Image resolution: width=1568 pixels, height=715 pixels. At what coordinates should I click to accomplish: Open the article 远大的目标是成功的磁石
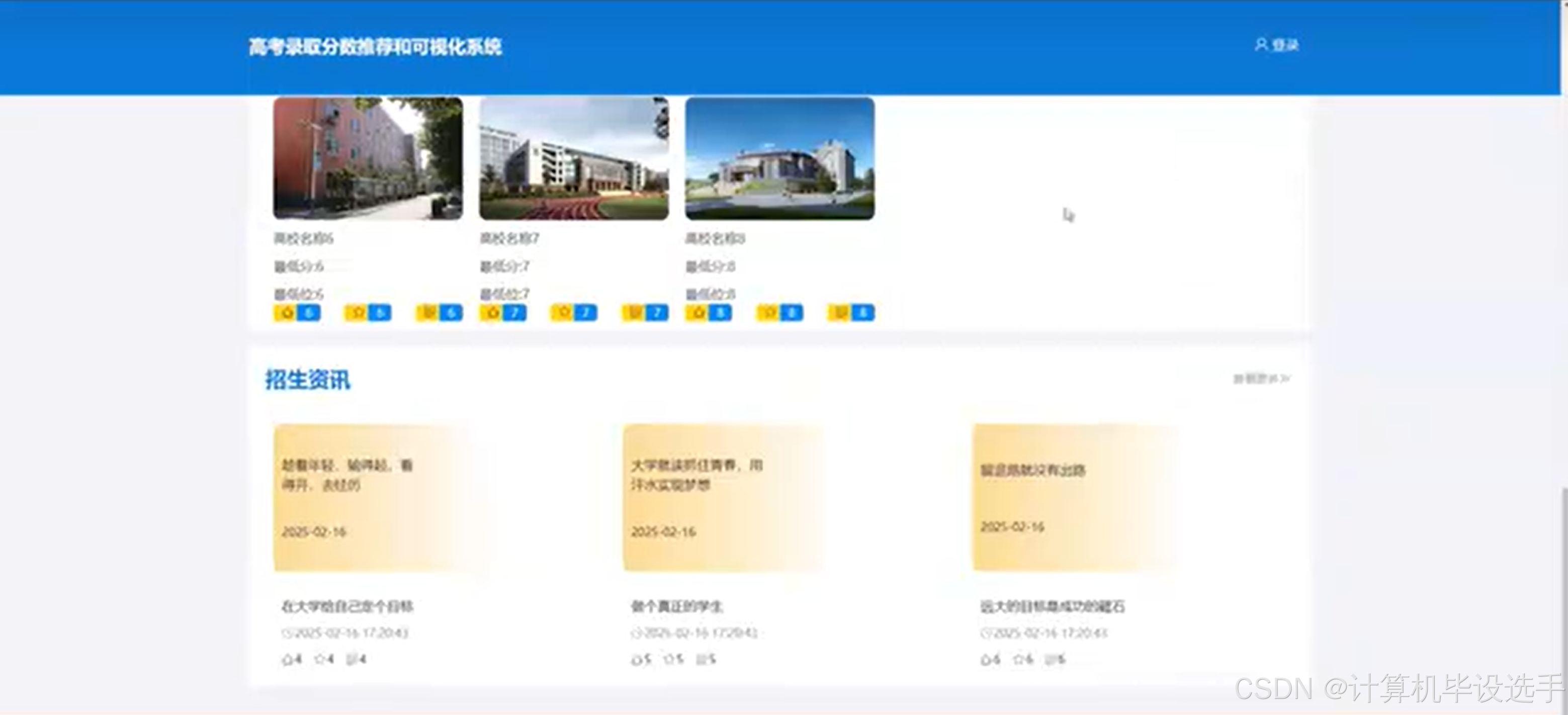click(1053, 606)
